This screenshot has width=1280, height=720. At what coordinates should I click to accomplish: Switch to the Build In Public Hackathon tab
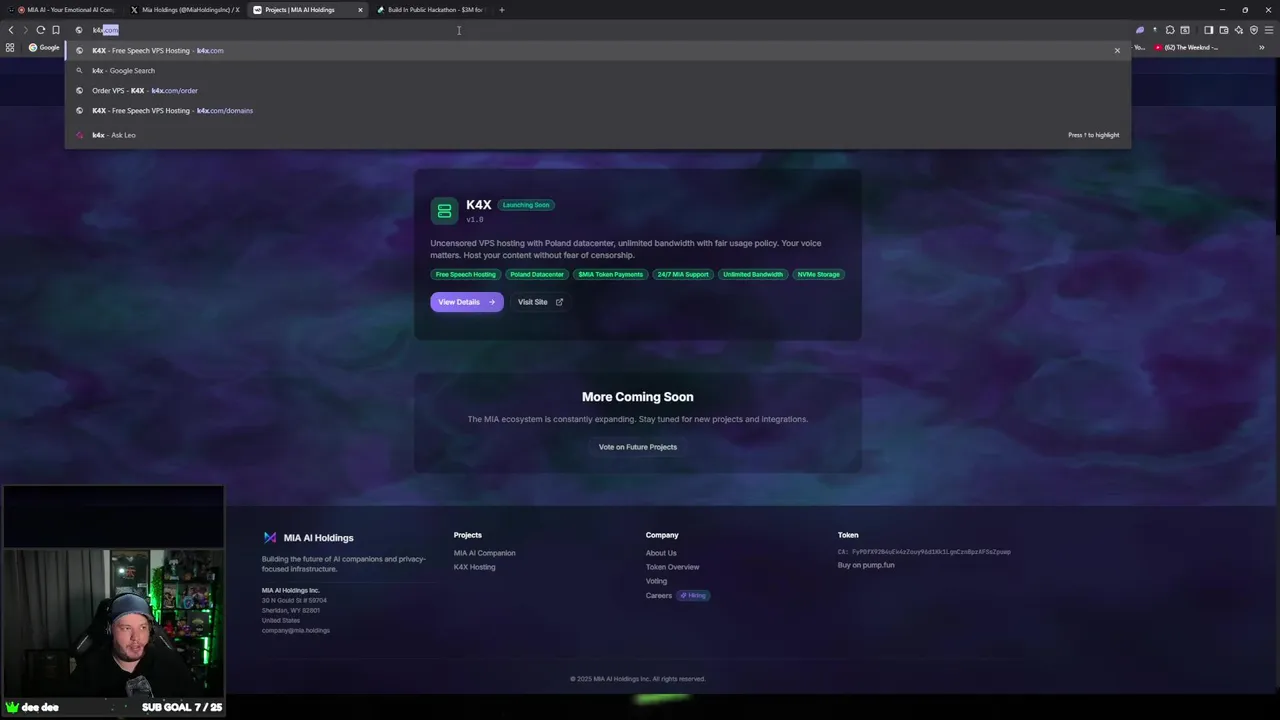(430, 10)
